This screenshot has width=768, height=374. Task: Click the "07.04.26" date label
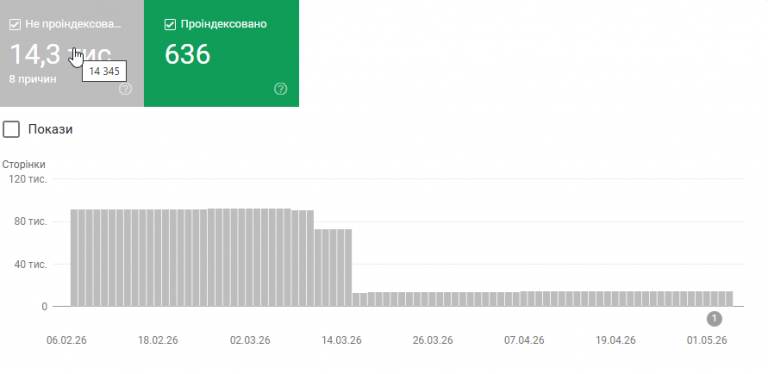pyautogui.click(x=524, y=340)
